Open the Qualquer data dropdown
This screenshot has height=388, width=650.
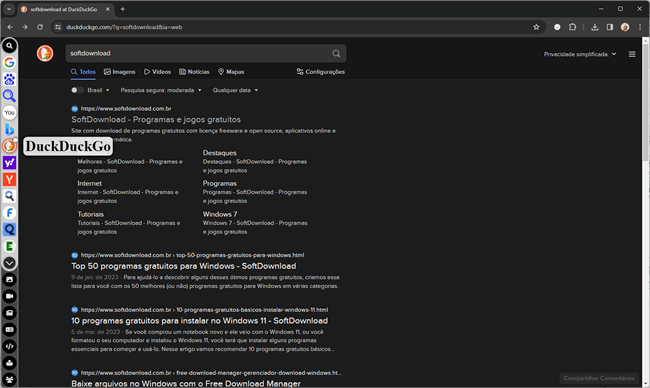pos(235,90)
